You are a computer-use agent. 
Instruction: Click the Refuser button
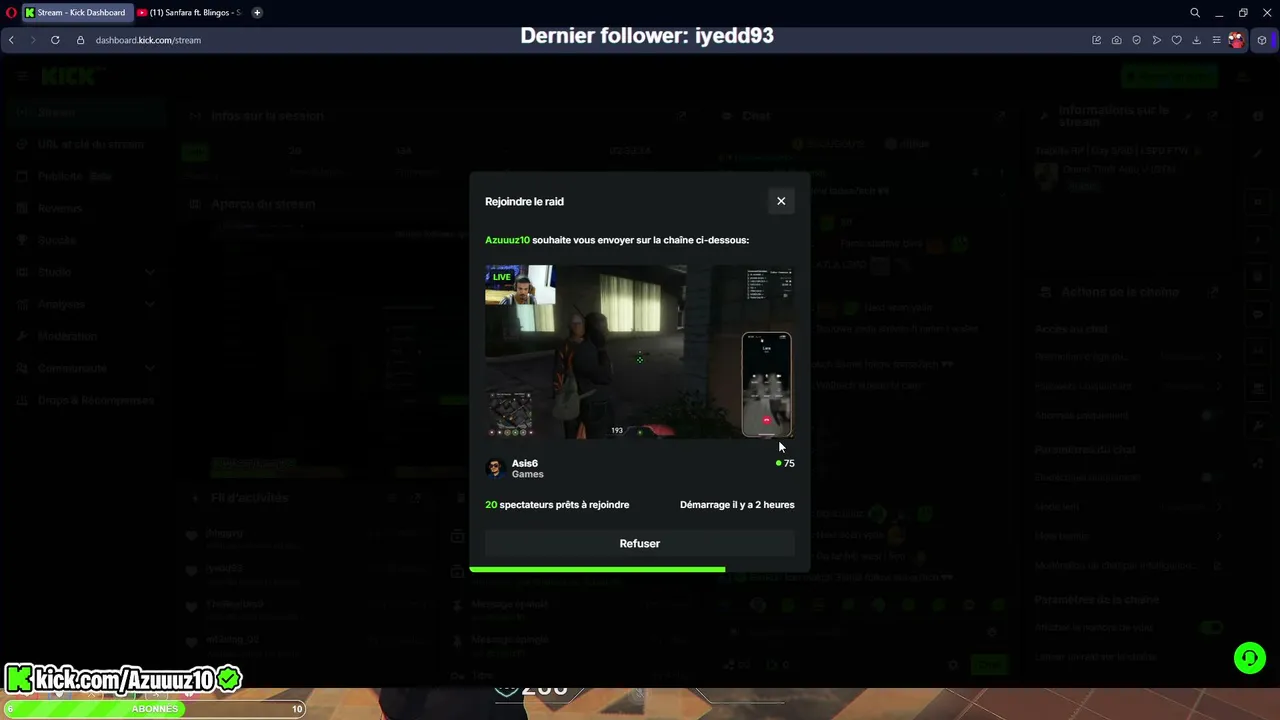coord(640,544)
